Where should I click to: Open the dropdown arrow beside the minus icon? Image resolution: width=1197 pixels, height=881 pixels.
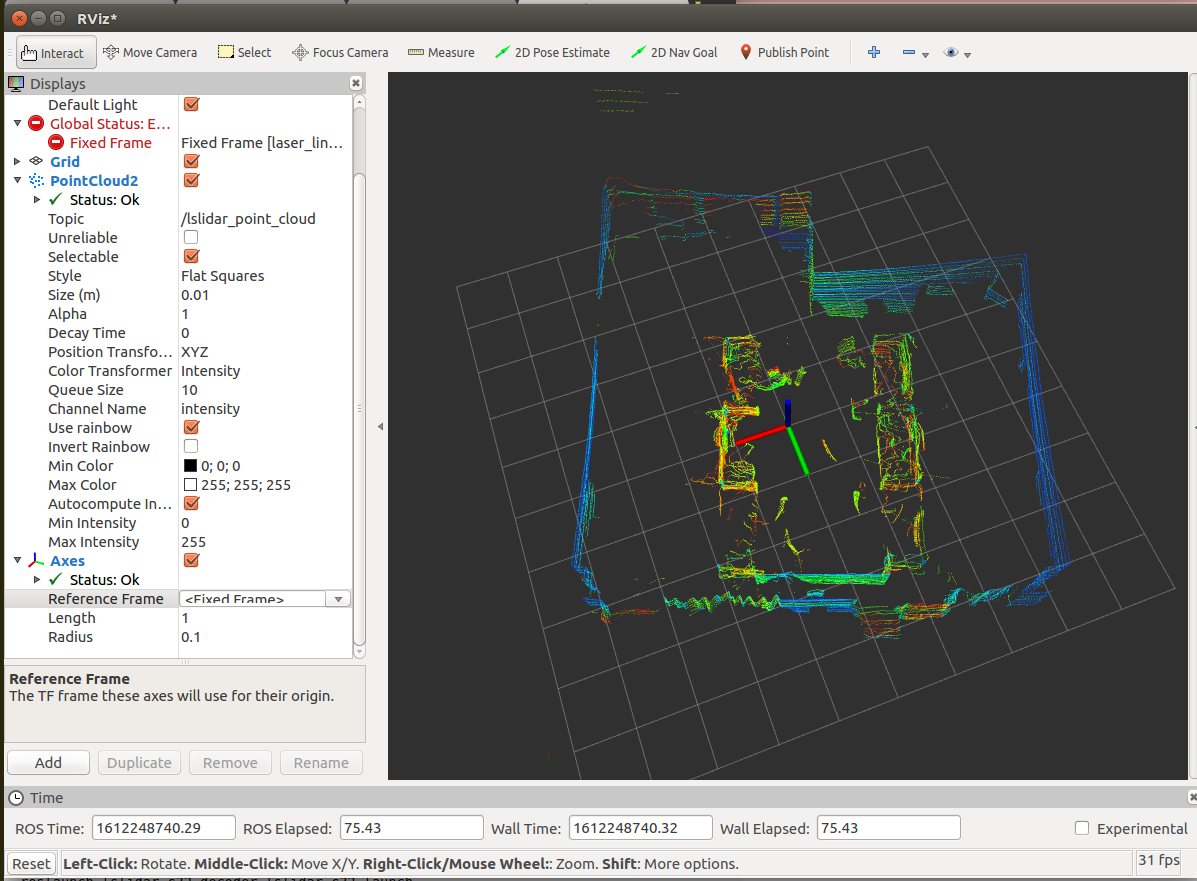(x=925, y=55)
